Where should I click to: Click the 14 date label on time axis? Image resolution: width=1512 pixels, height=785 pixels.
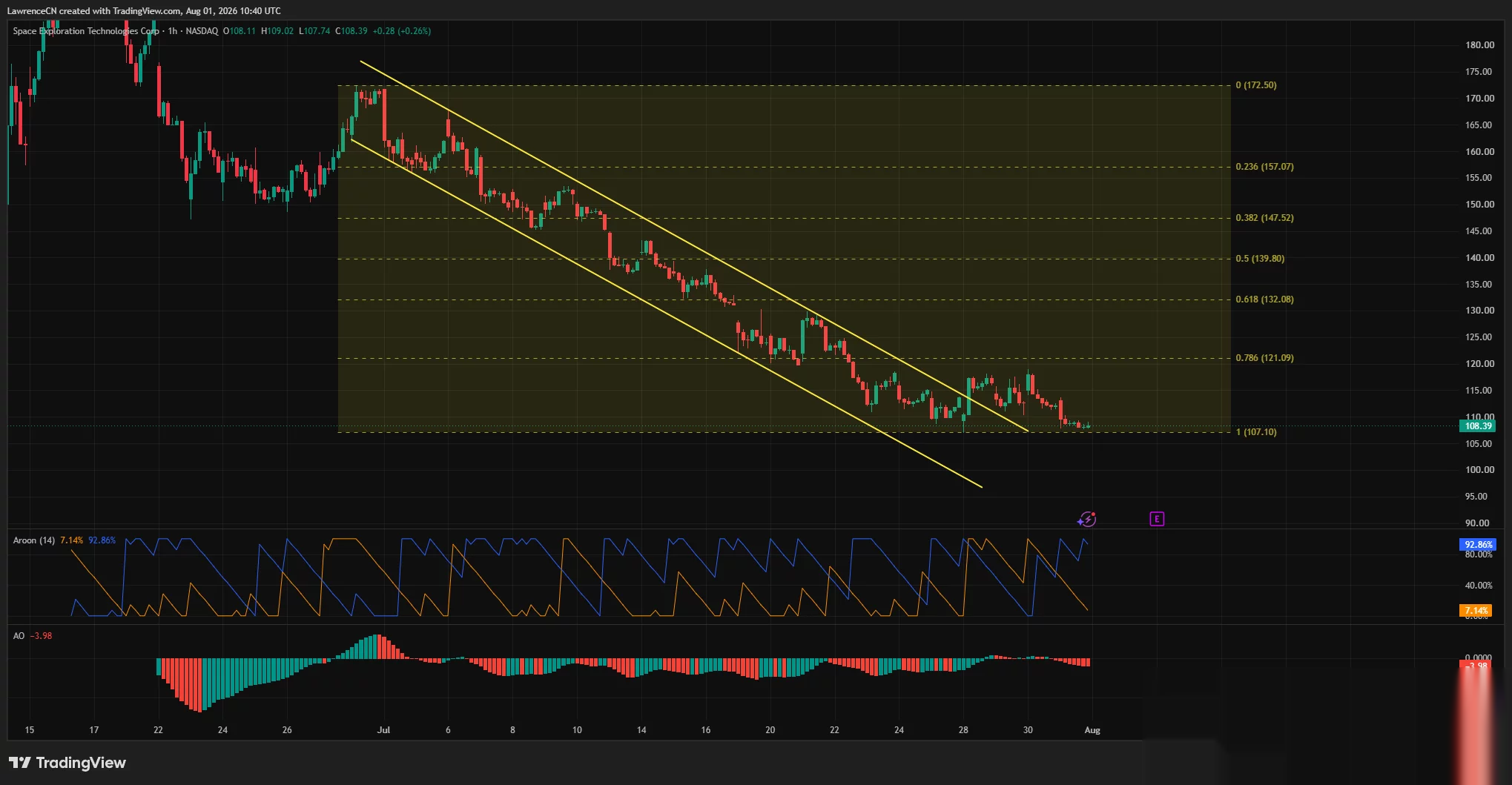pyautogui.click(x=641, y=730)
